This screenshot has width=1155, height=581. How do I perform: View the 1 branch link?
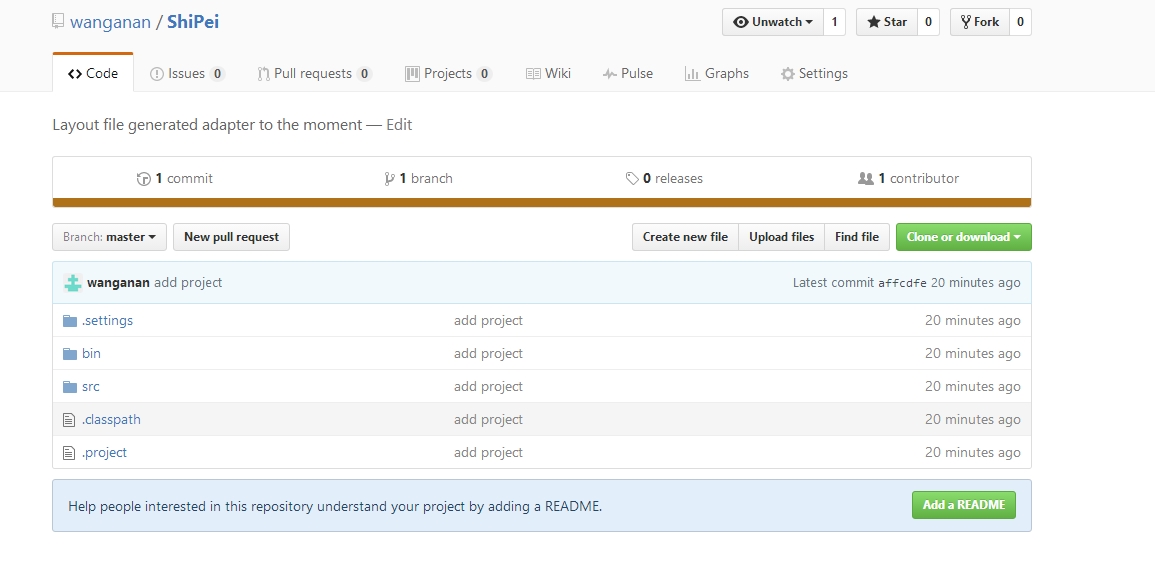418,178
